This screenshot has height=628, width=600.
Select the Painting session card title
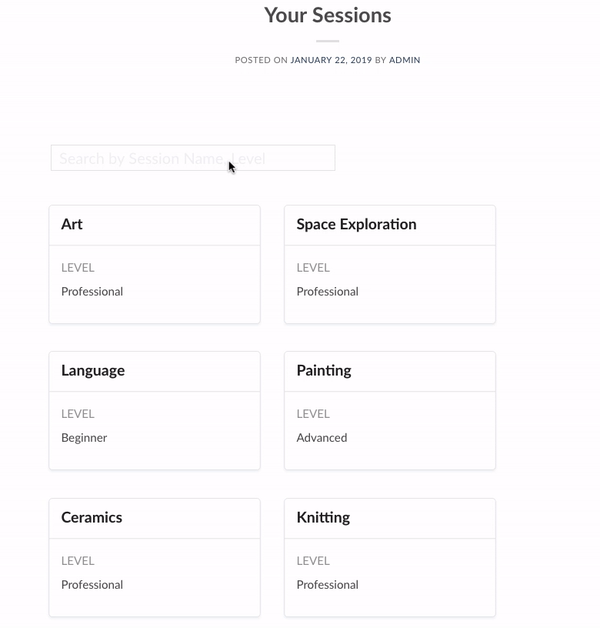coord(324,370)
